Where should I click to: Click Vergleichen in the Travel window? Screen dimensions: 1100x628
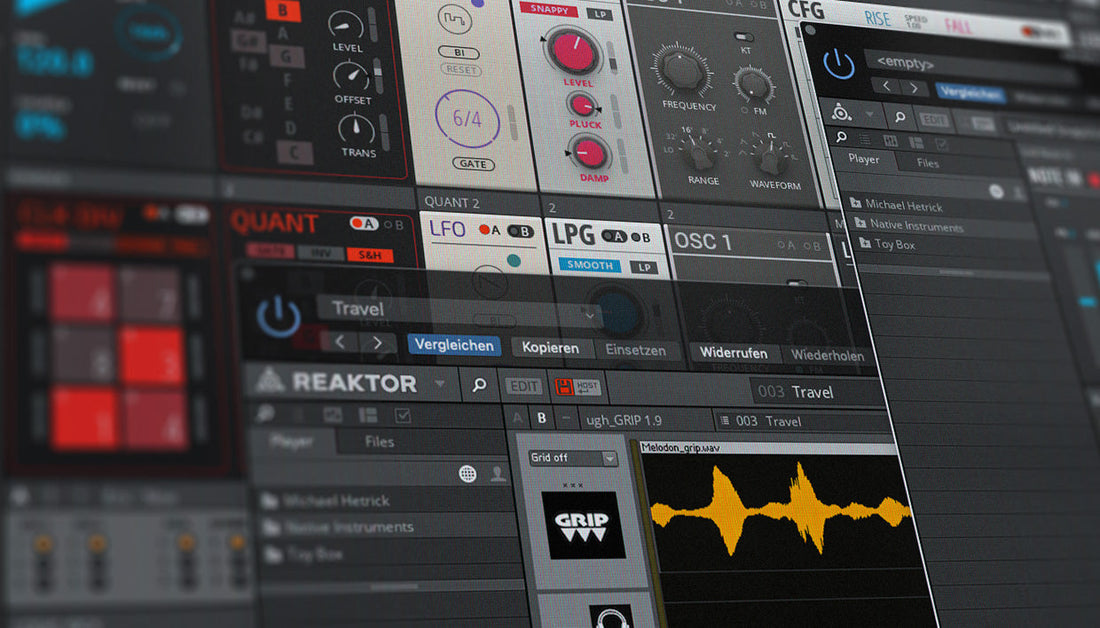(x=454, y=345)
